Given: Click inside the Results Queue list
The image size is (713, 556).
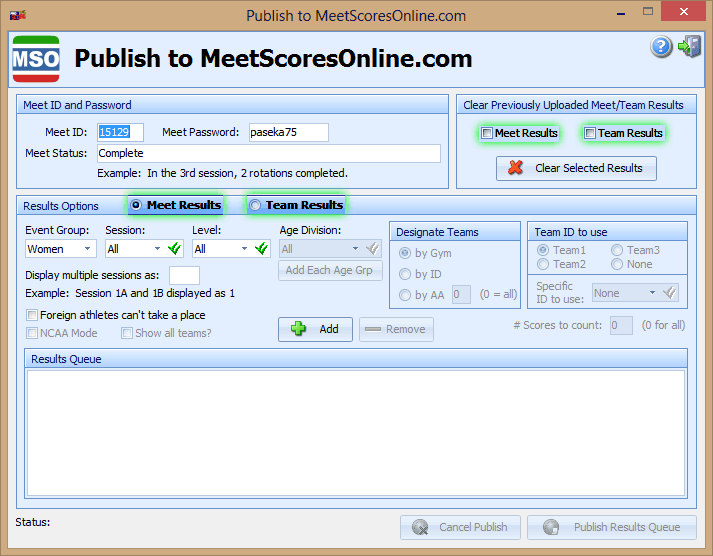Looking at the screenshot, I should pos(356,433).
